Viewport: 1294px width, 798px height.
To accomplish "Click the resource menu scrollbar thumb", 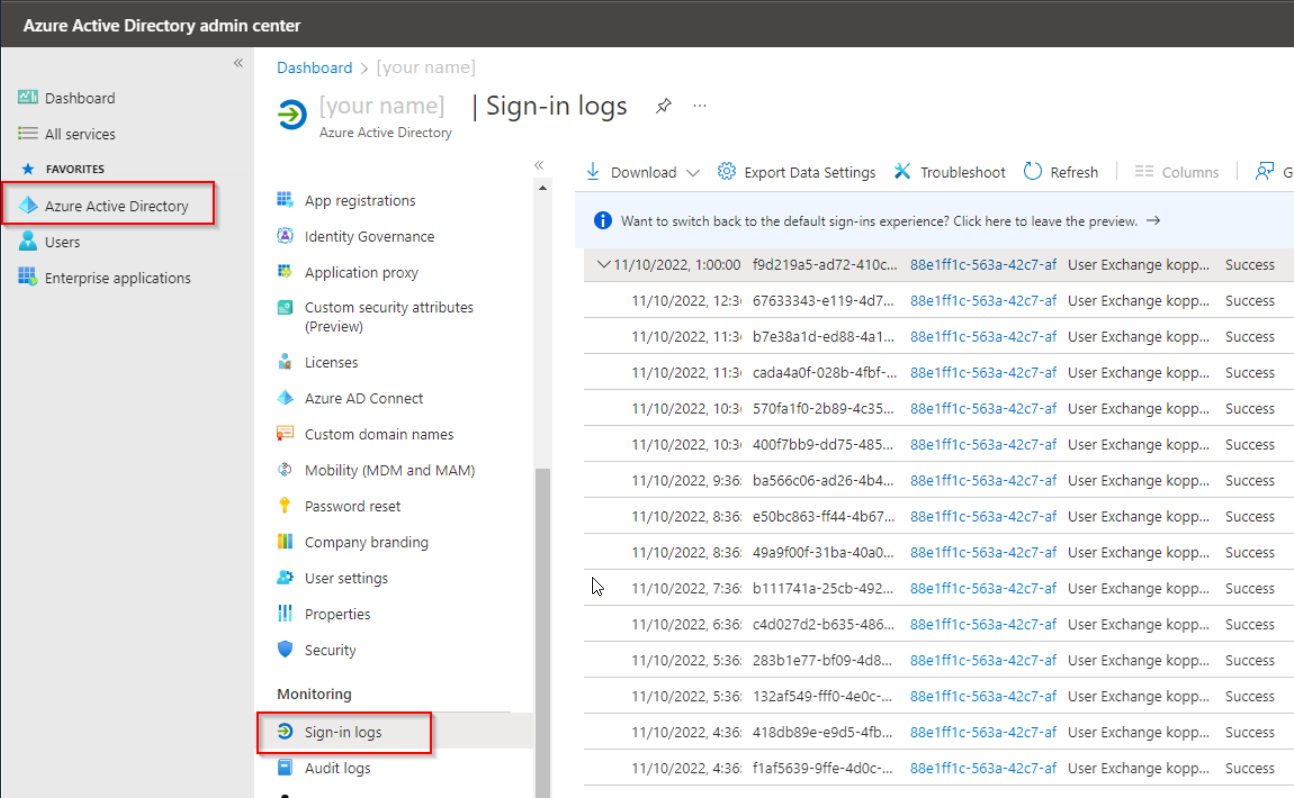I will tap(544, 632).
